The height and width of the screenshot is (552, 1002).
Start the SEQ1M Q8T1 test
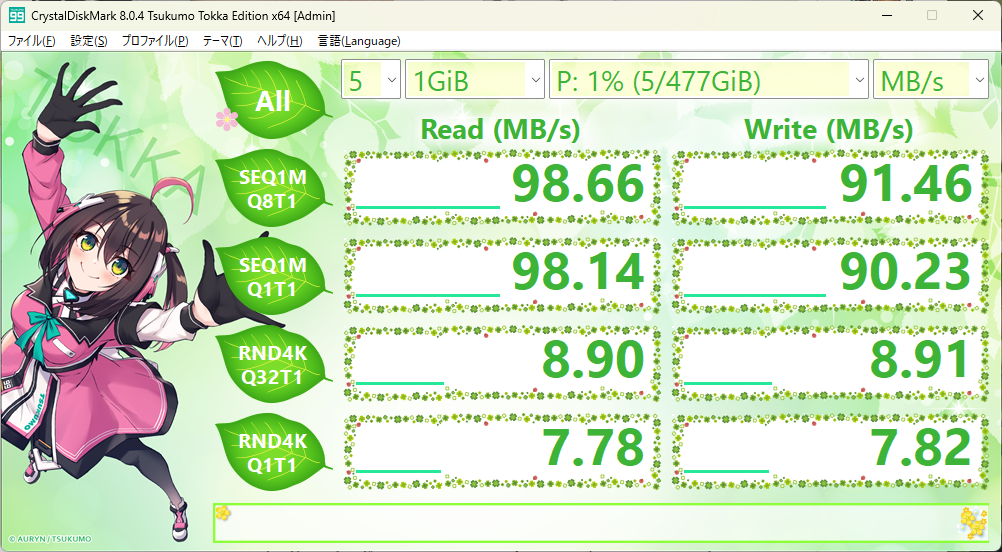point(274,188)
